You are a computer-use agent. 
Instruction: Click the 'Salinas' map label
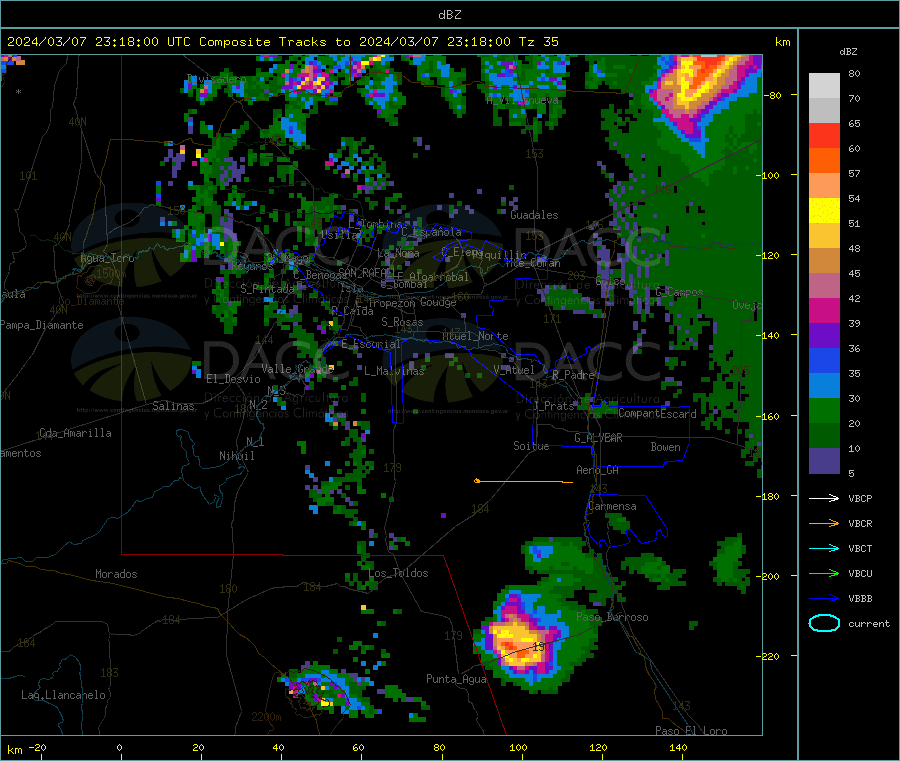173,406
